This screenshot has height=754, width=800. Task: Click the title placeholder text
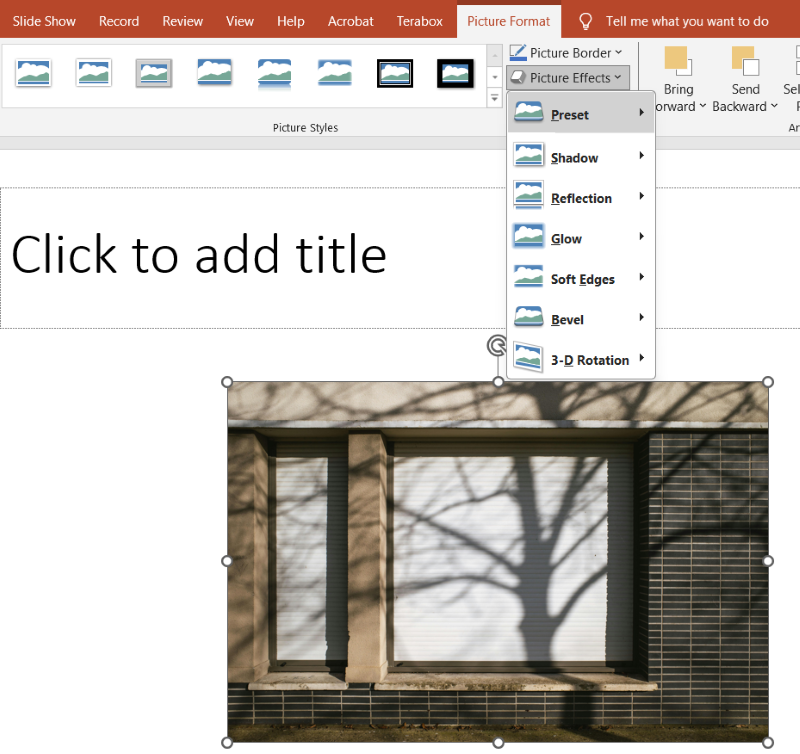click(198, 255)
